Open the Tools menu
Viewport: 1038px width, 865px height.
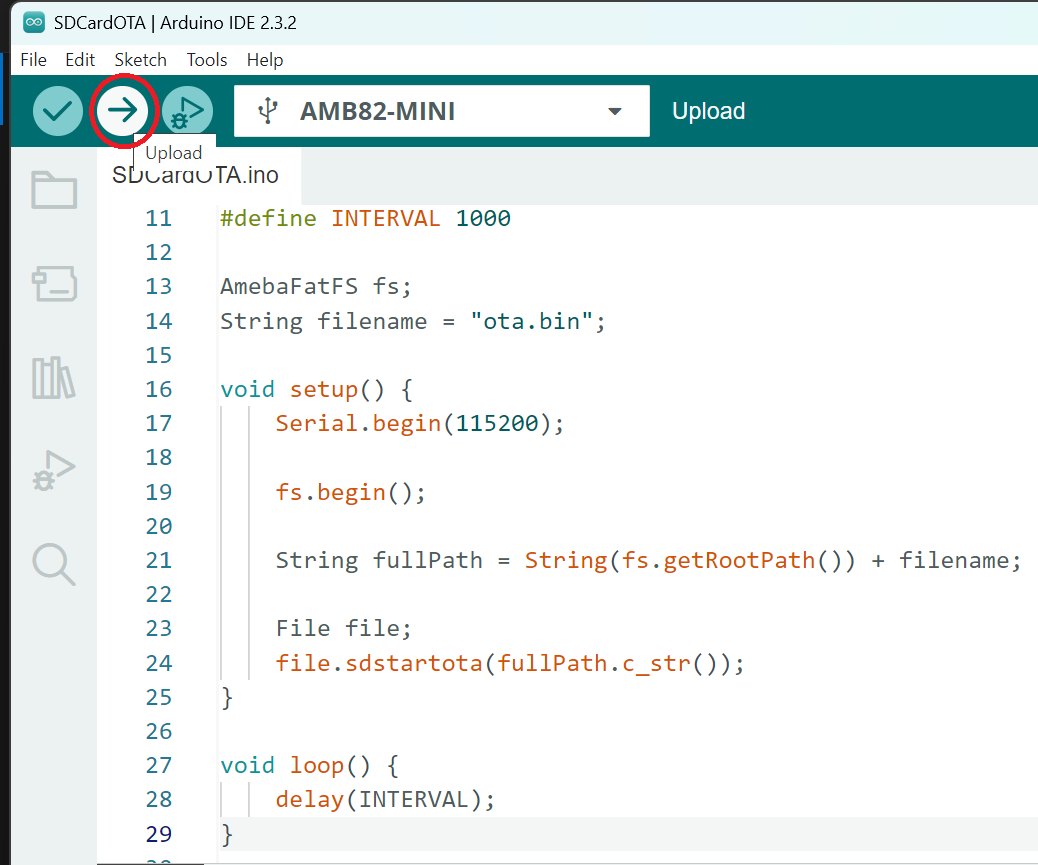pos(207,60)
